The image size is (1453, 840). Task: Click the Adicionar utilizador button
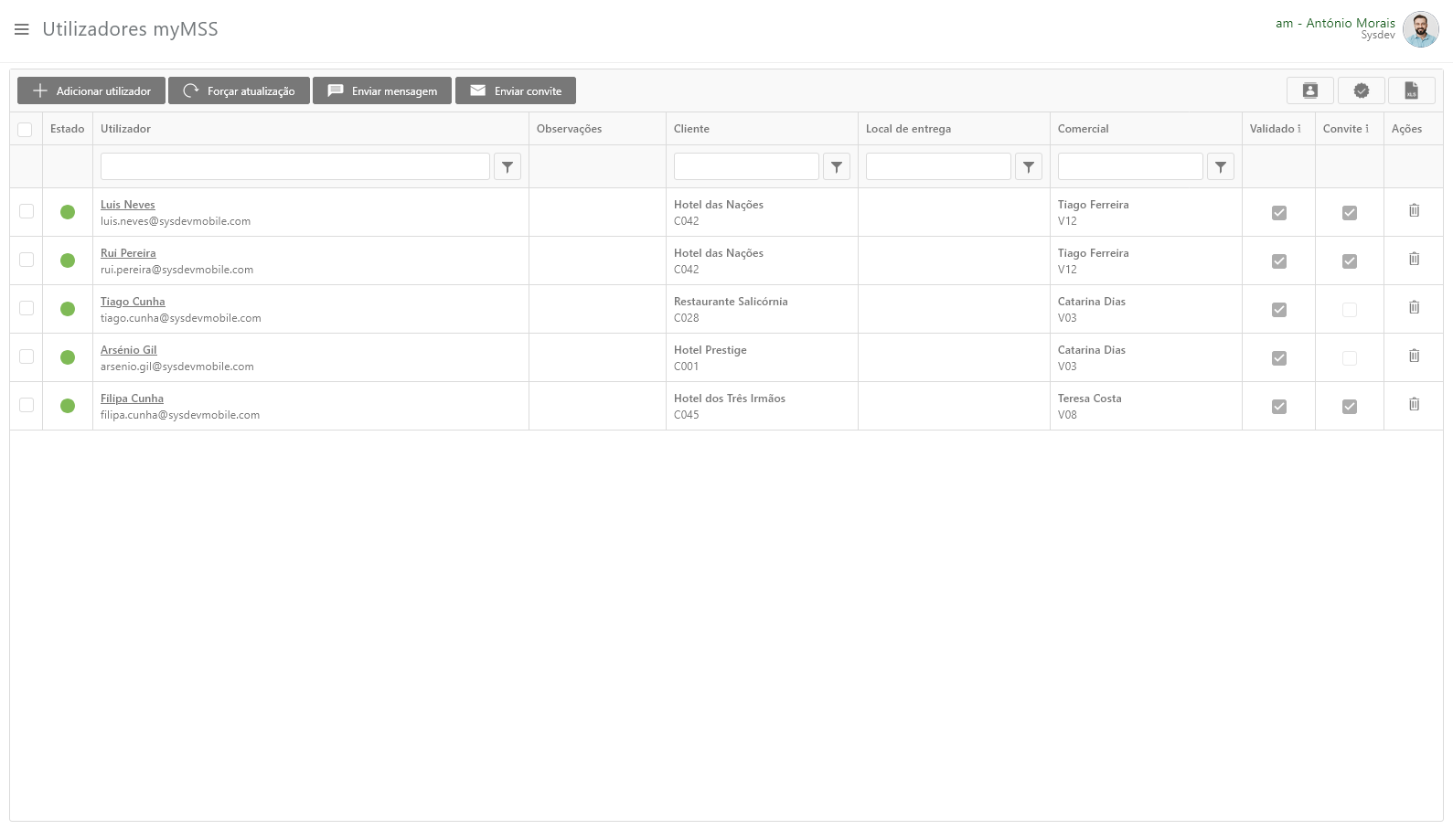coord(91,90)
